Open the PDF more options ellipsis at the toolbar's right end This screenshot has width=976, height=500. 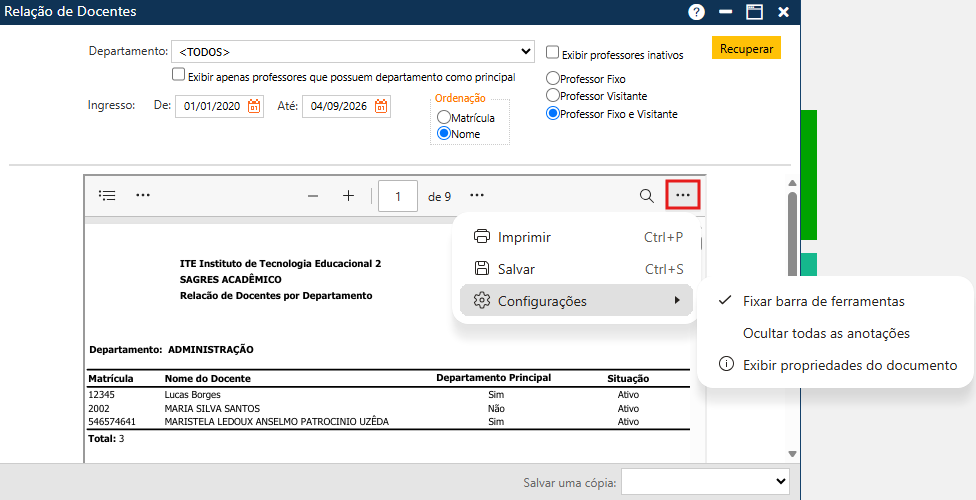coord(683,196)
